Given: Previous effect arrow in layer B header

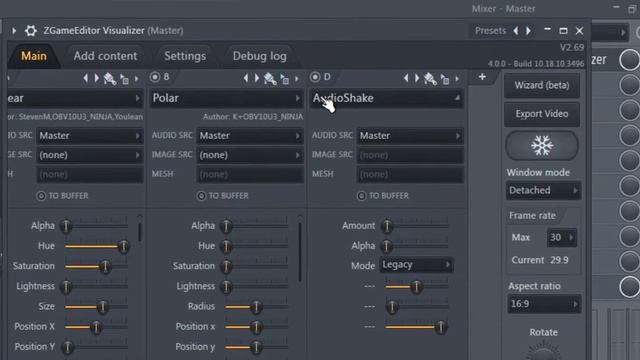Looking at the screenshot, I should (246, 78).
